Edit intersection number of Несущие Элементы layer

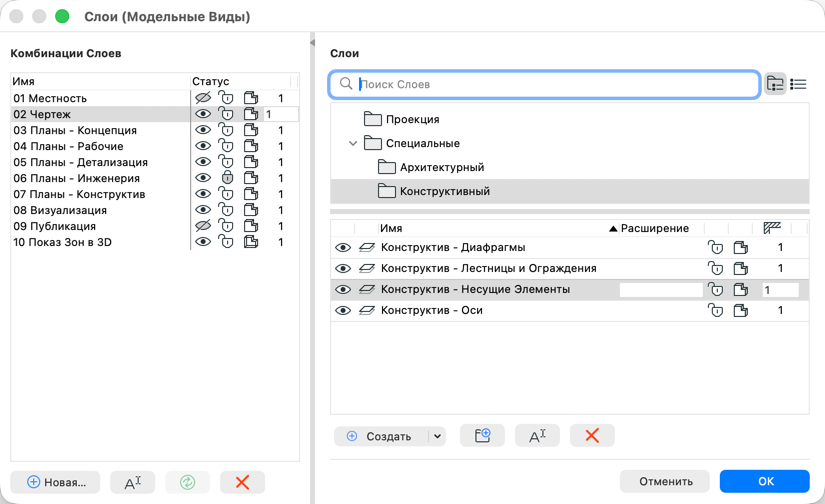pyautogui.click(x=780, y=289)
